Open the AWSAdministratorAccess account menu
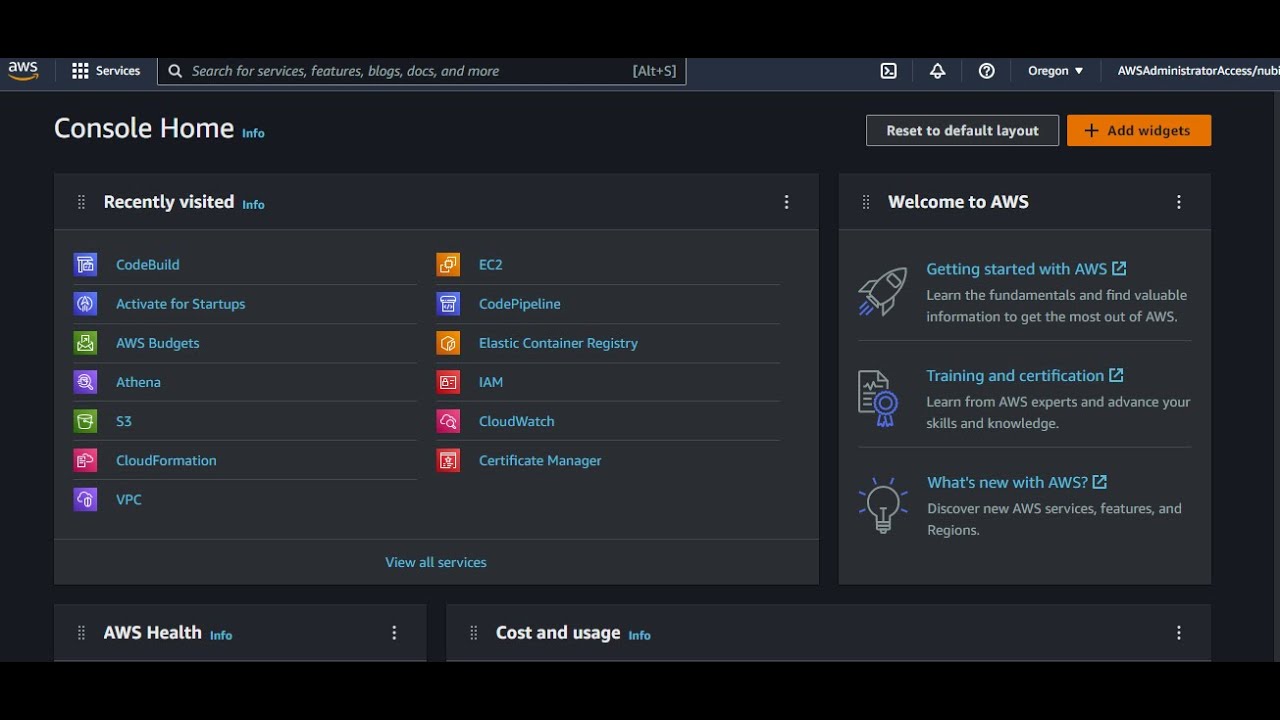 pos(1198,71)
